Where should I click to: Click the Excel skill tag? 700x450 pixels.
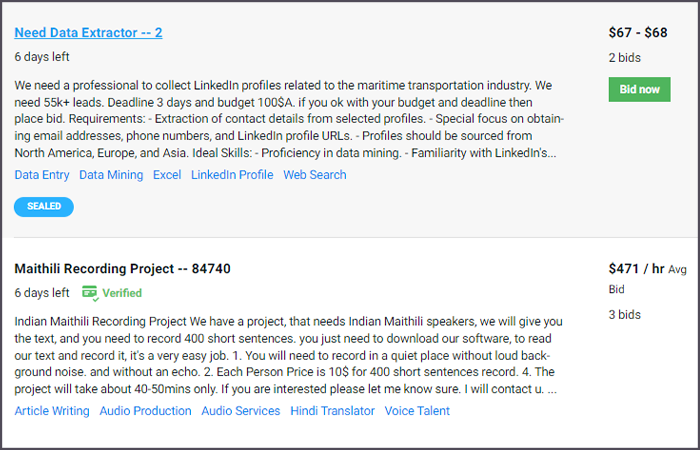tap(167, 175)
